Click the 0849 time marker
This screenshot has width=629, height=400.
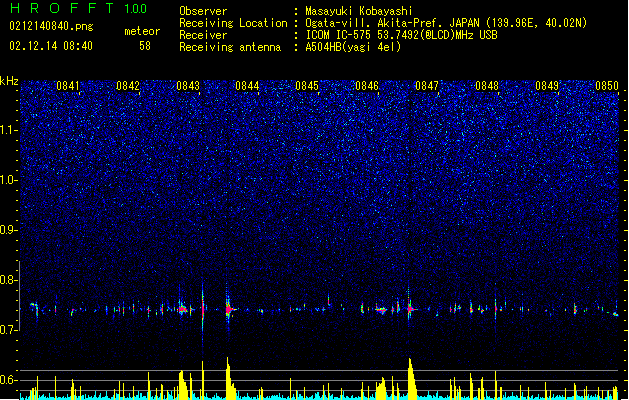pyautogui.click(x=547, y=86)
